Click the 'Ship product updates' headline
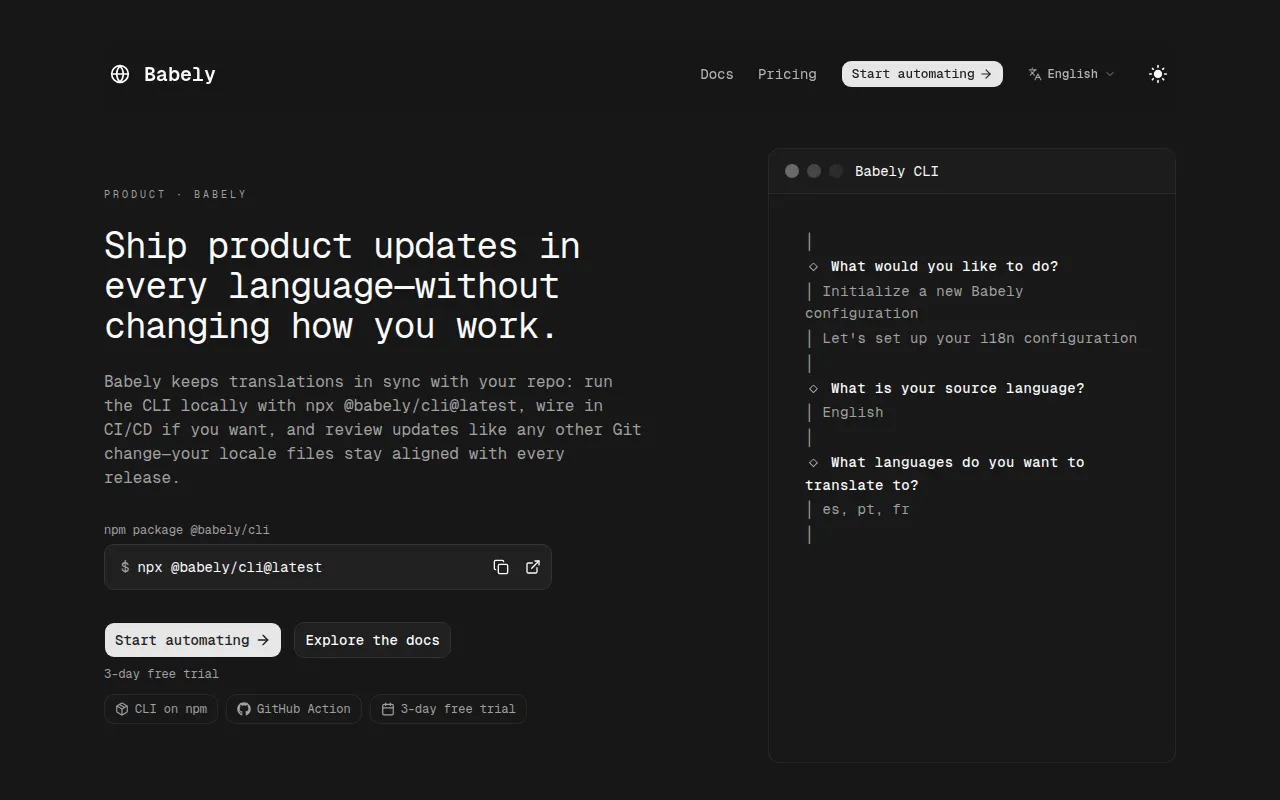 (342, 286)
